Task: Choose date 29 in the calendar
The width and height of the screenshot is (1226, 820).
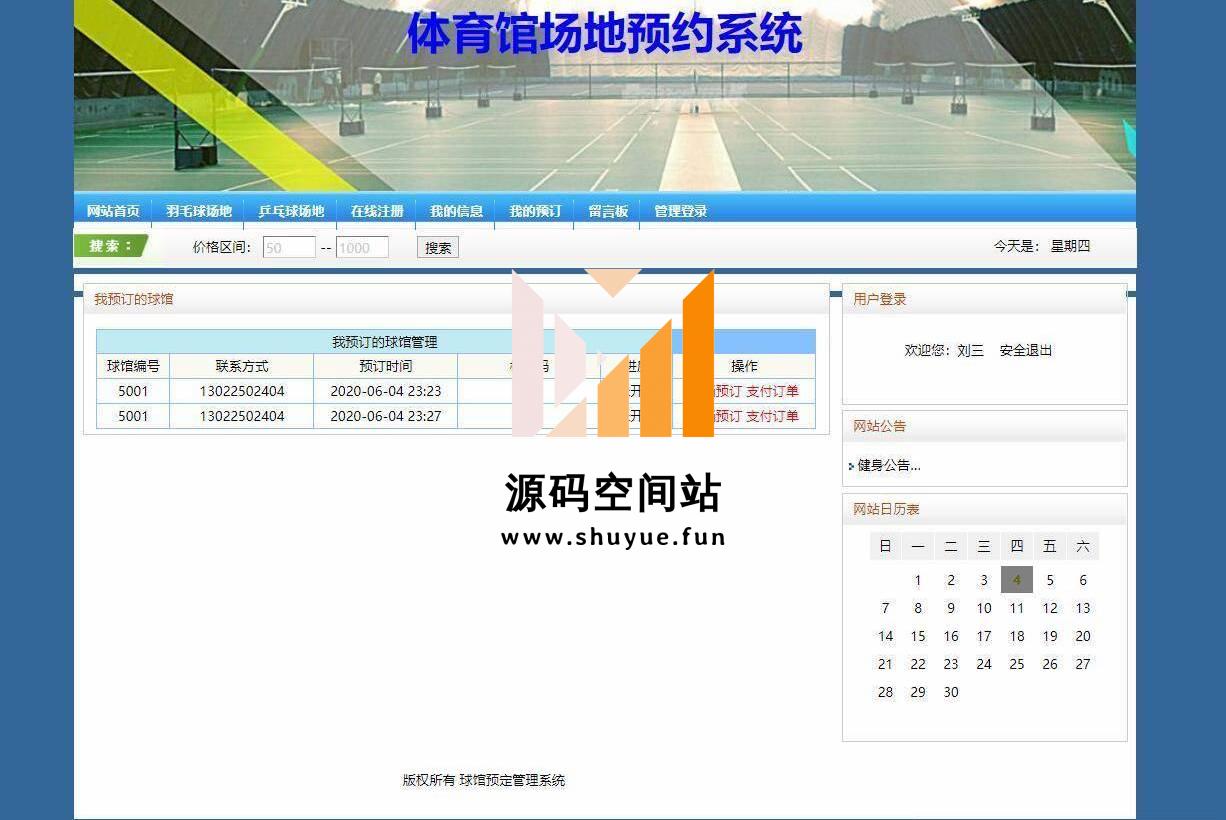Action: [x=918, y=692]
